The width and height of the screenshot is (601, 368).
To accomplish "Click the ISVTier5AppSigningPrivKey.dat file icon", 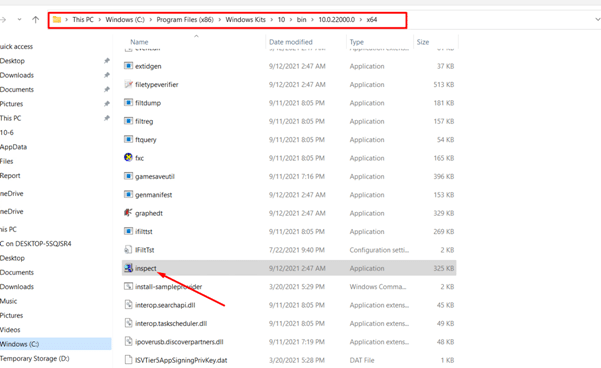I will 128,360.
